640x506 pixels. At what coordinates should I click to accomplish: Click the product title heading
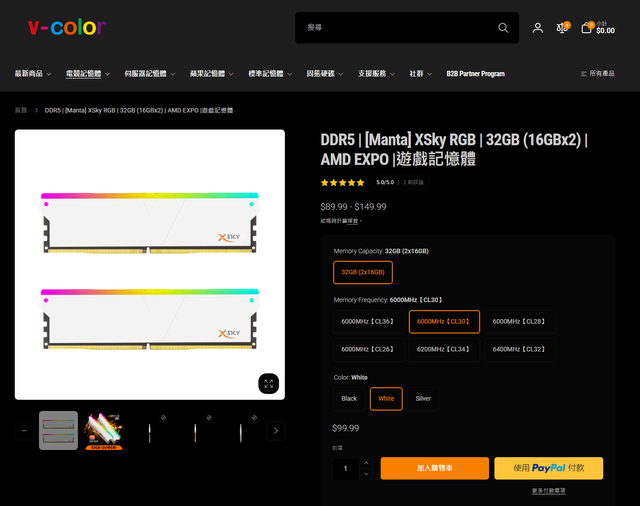click(x=454, y=149)
